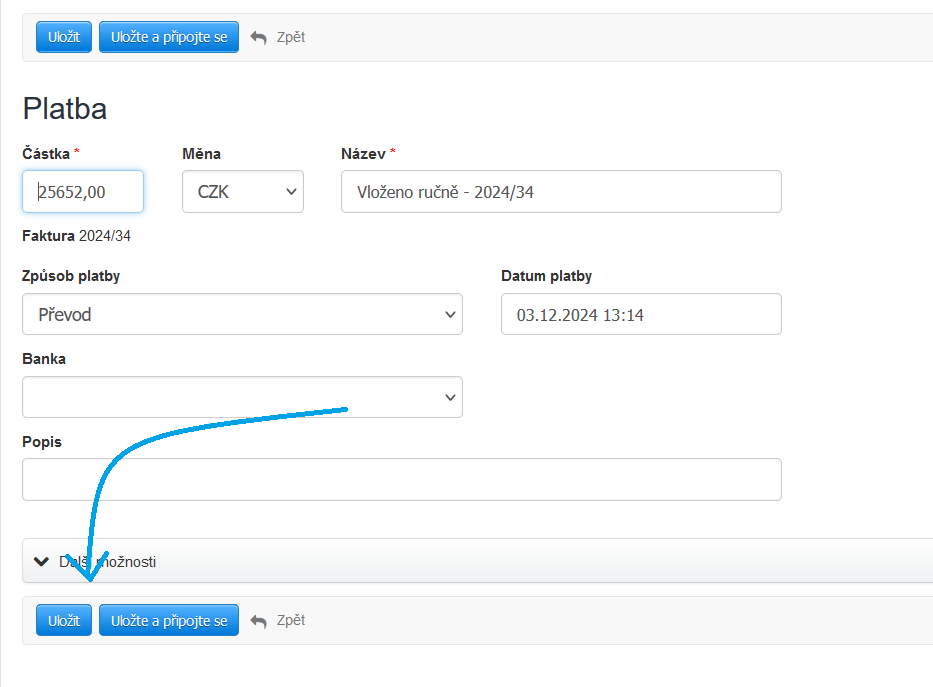Image resolution: width=933 pixels, height=687 pixels.
Task: Click into the Název field
Action: (561, 192)
